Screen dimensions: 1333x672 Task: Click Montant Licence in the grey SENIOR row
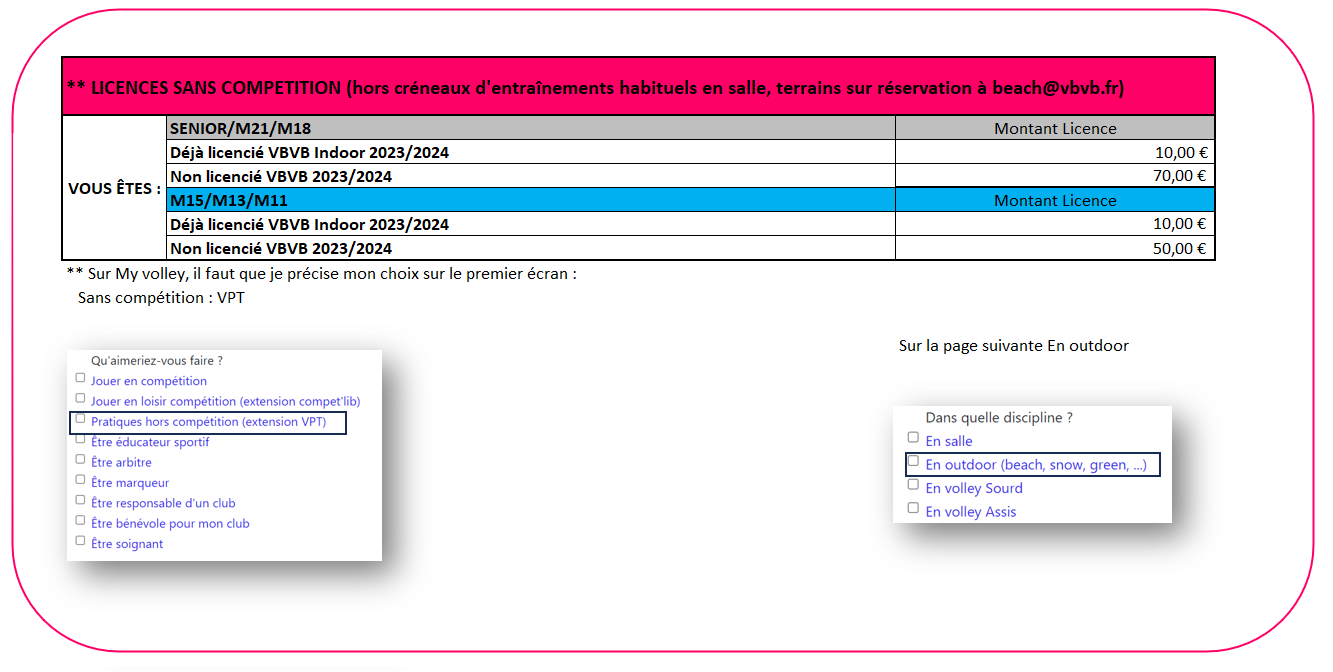(x=1055, y=128)
